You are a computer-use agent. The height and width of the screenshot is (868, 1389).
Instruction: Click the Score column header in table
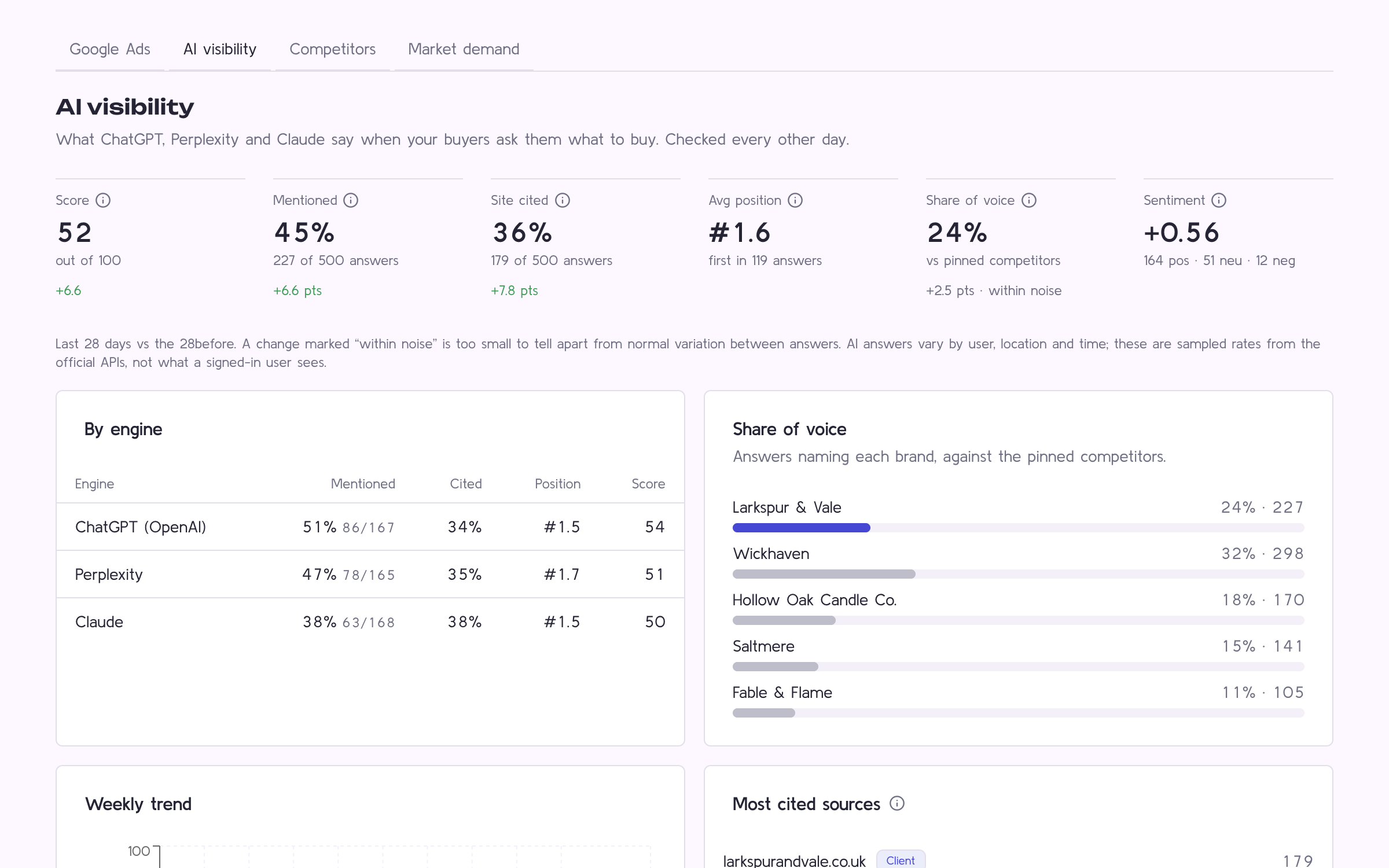[648, 484]
